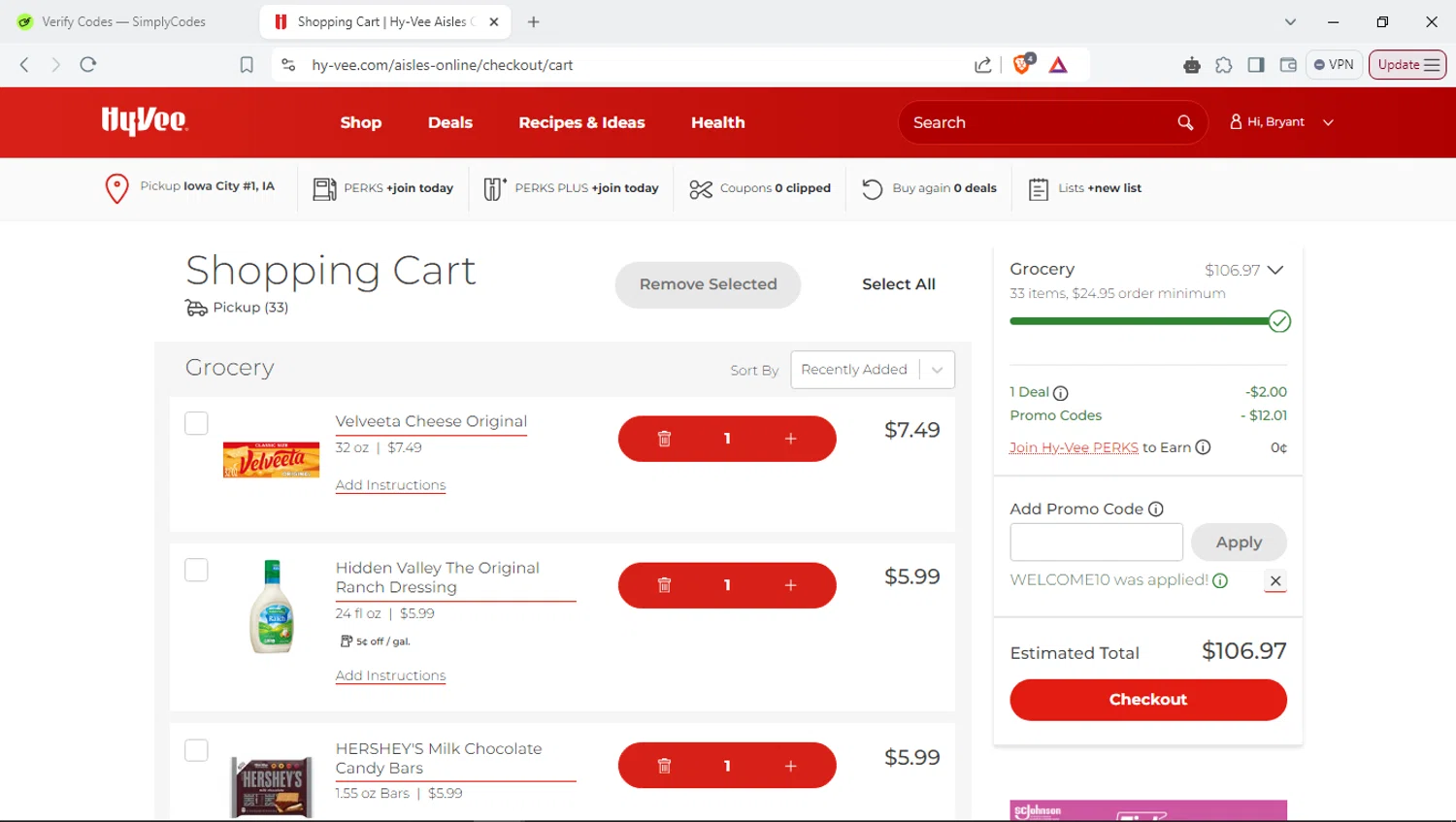Open the browser tab list chevron
The height and width of the screenshot is (822, 1456).
pos(1290,21)
